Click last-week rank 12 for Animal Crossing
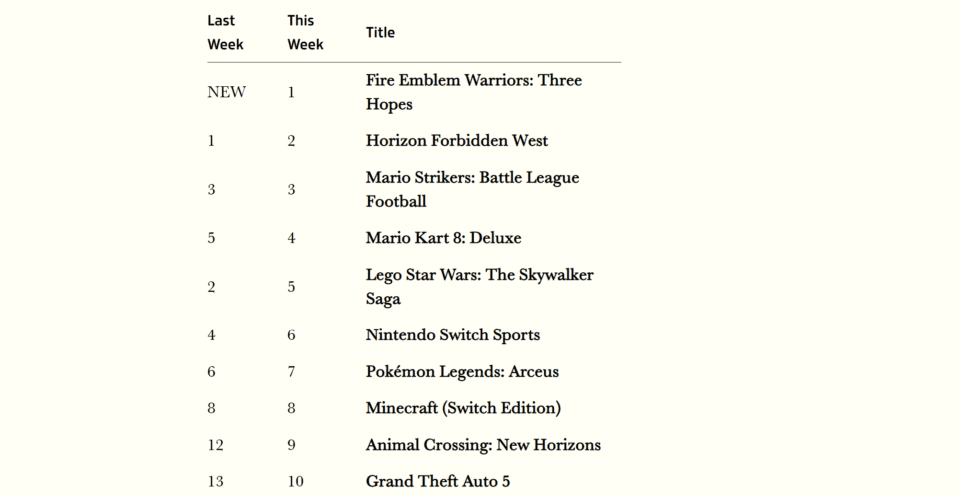960x497 pixels. (216, 445)
